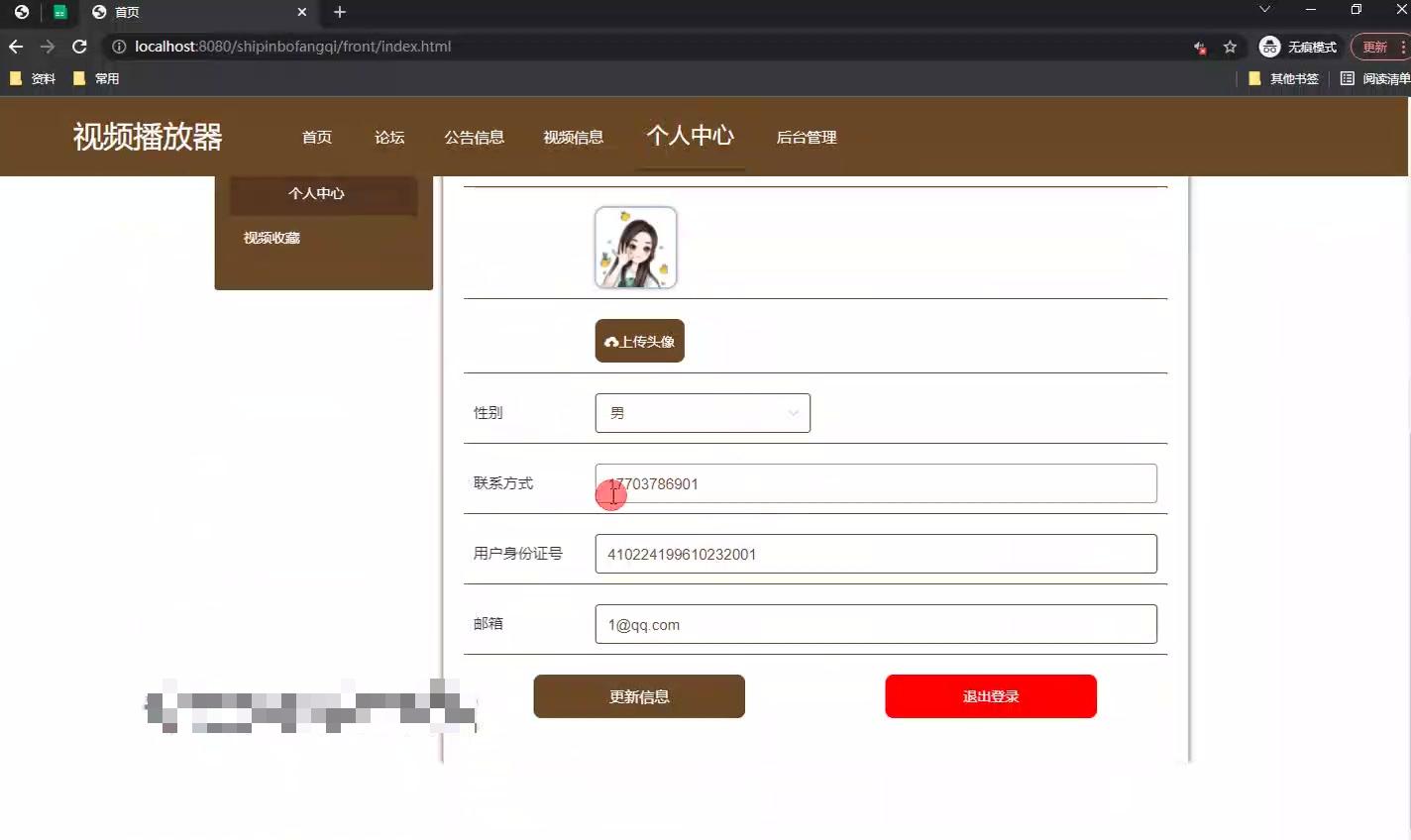Expand the gender select via its chevron arrow
1411x840 pixels.
tap(792, 413)
